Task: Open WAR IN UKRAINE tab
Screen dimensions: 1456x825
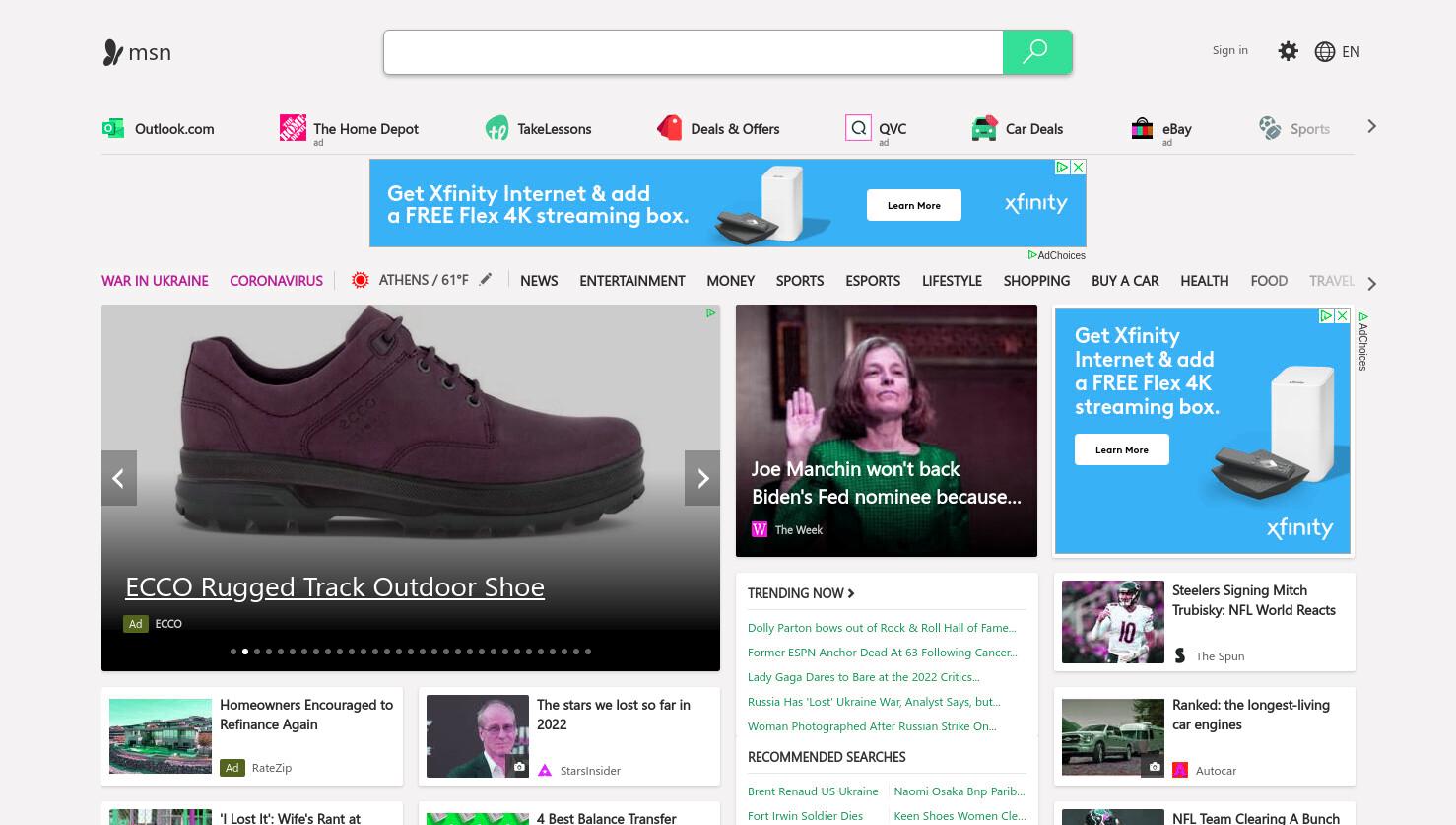Action: point(155,281)
